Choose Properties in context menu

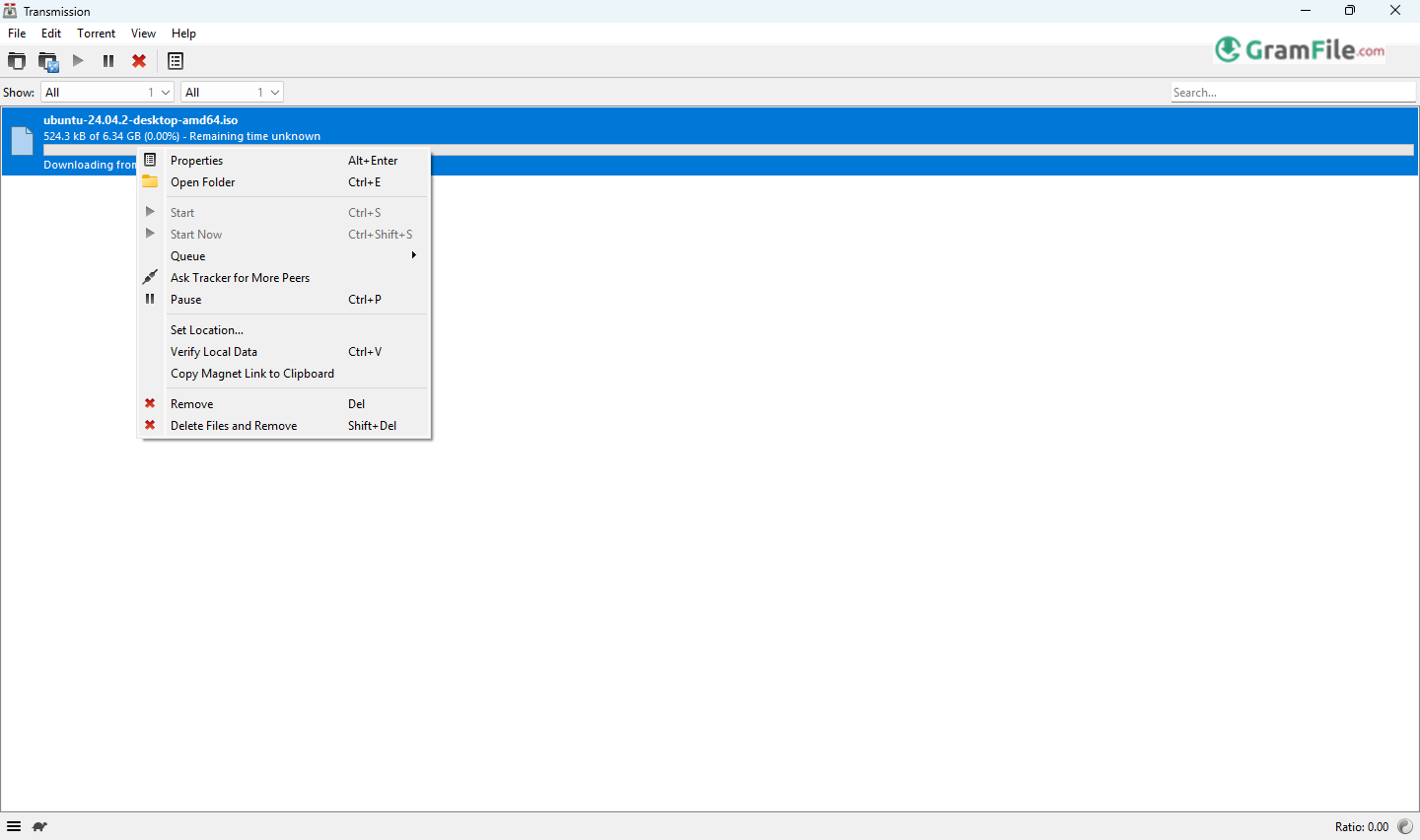click(x=286, y=161)
